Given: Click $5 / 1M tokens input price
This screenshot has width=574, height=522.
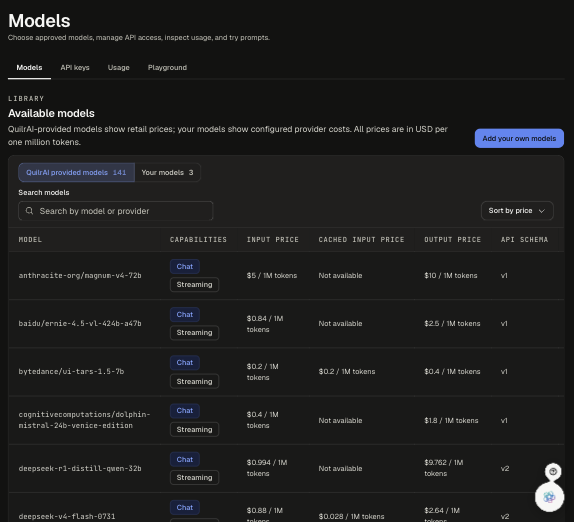Looking at the screenshot, I should tap(272, 275).
